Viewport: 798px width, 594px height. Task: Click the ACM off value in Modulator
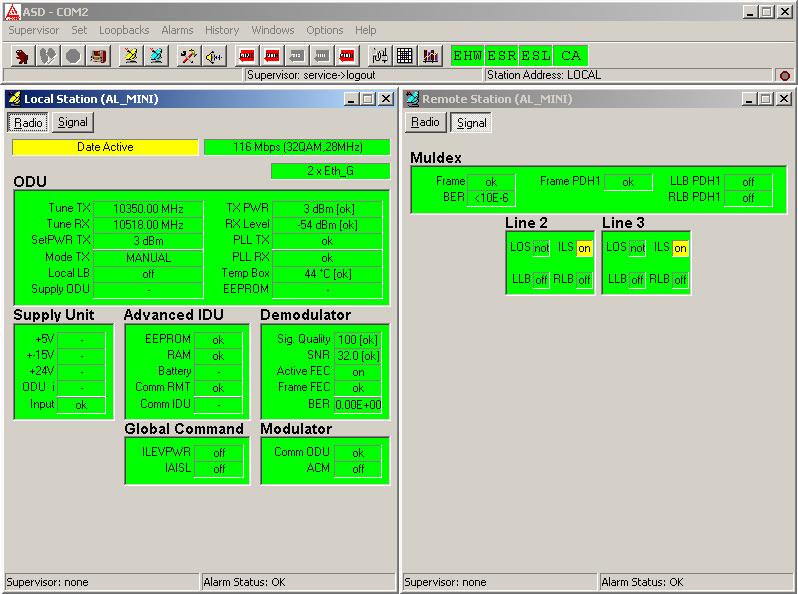[358, 469]
